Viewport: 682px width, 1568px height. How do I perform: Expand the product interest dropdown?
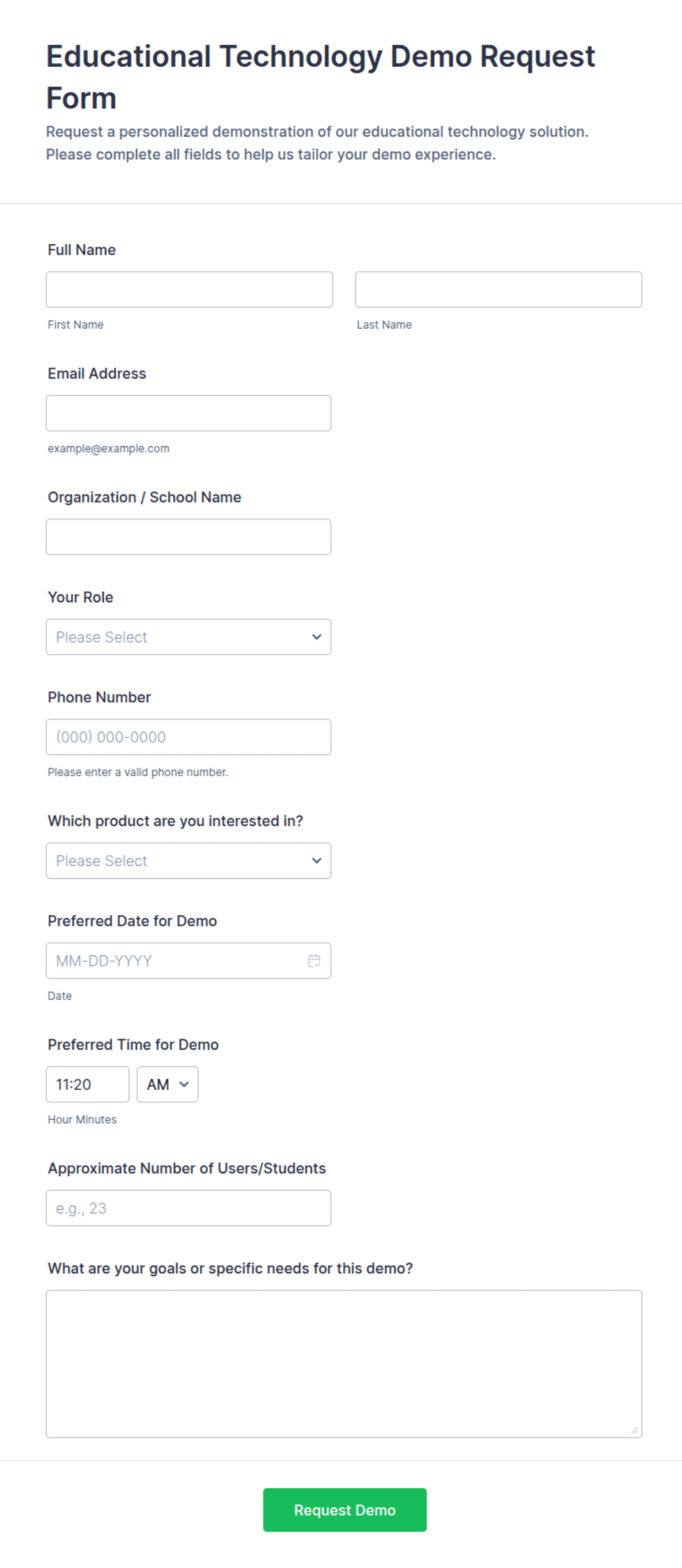click(x=188, y=860)
